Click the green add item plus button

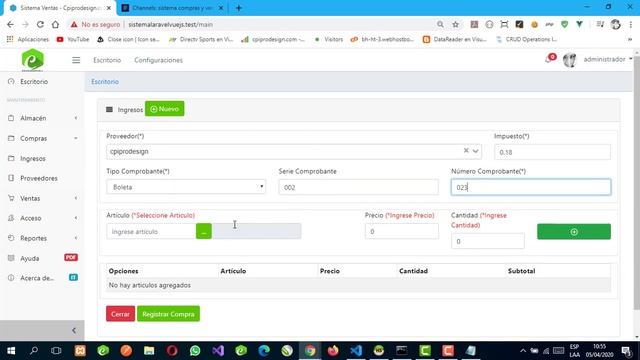[574, 232]
